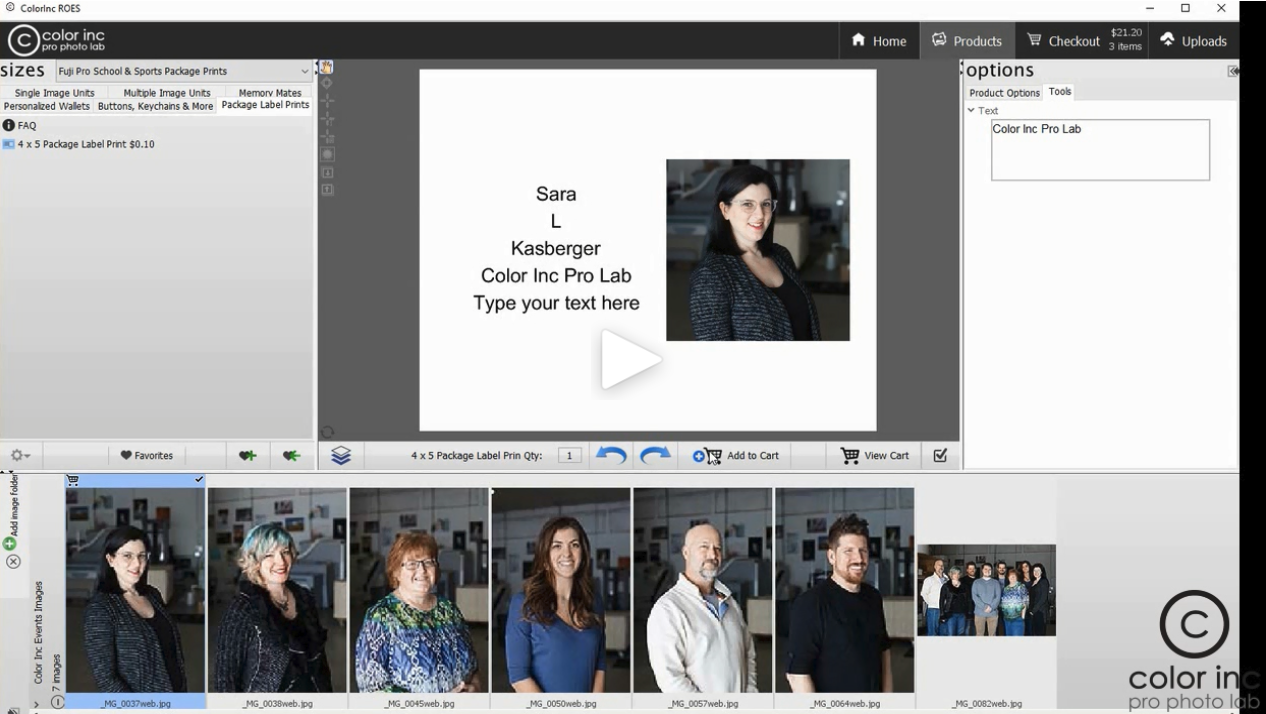This screenshot has width=1266, height=714.
Task: Undo the last edit with the blue arrow
Action: pos(611,455)
